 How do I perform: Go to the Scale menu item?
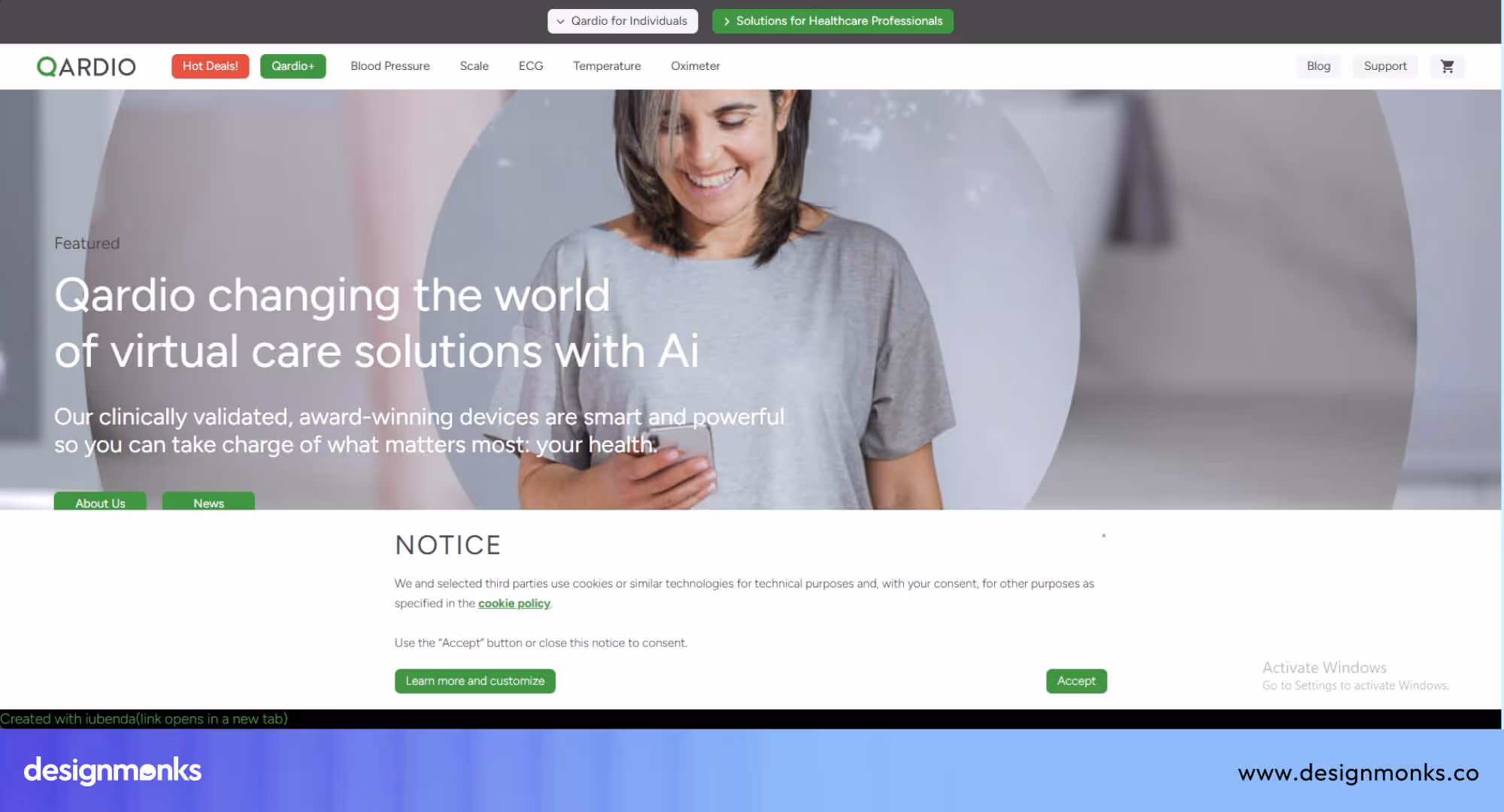click(475, 66)
